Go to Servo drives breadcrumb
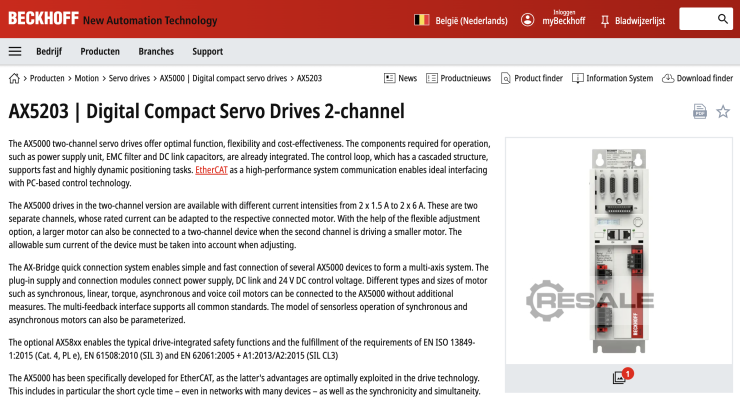740x405 pixels. coord(129,78)
